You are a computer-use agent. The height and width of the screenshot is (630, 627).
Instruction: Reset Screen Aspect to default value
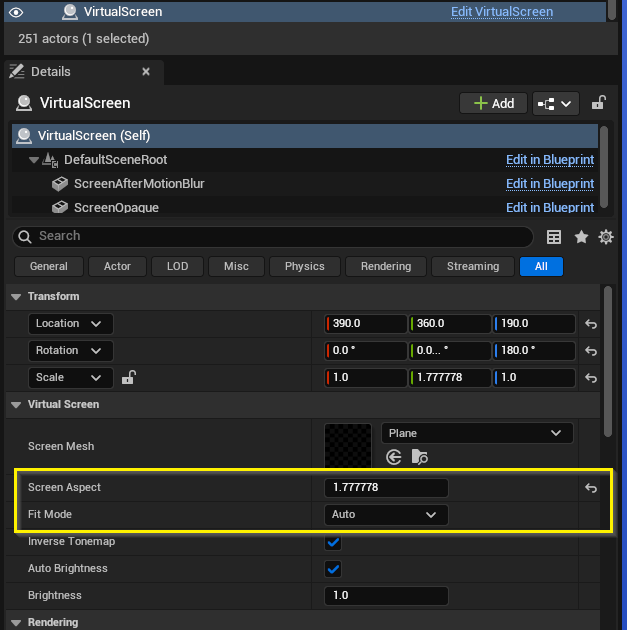tap(591, 488)
